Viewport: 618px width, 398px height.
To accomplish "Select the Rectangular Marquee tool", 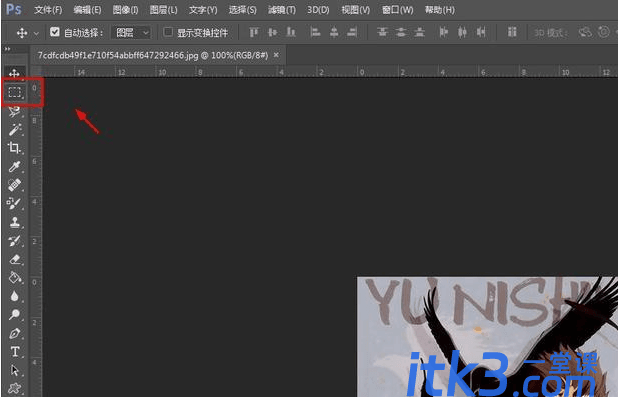I will [x=15, y=92].
